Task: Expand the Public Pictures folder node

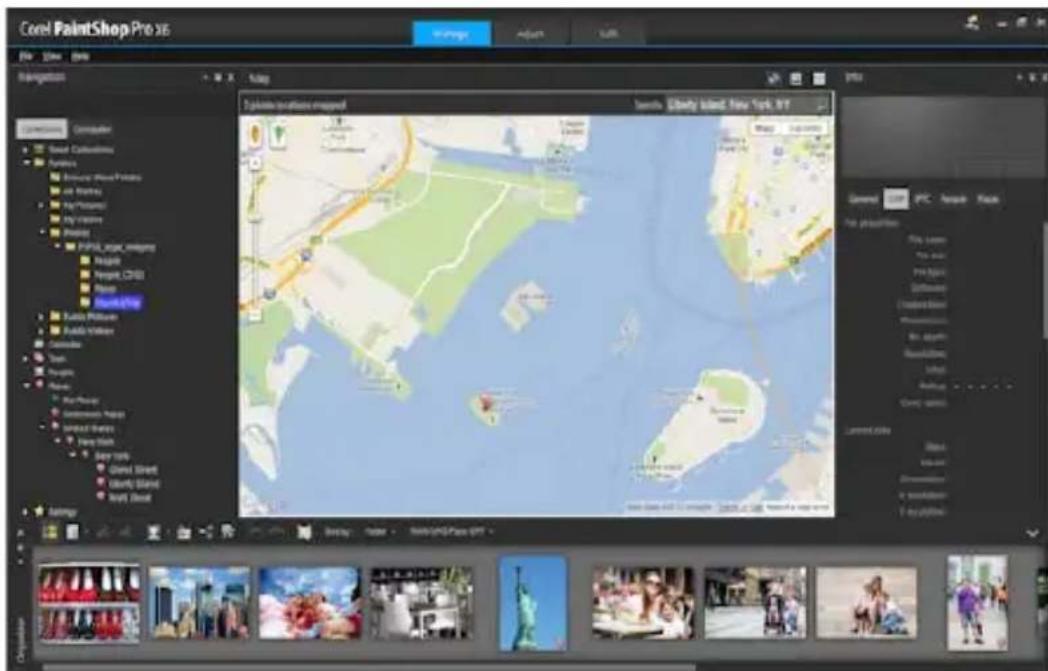Action: [42, 317]
